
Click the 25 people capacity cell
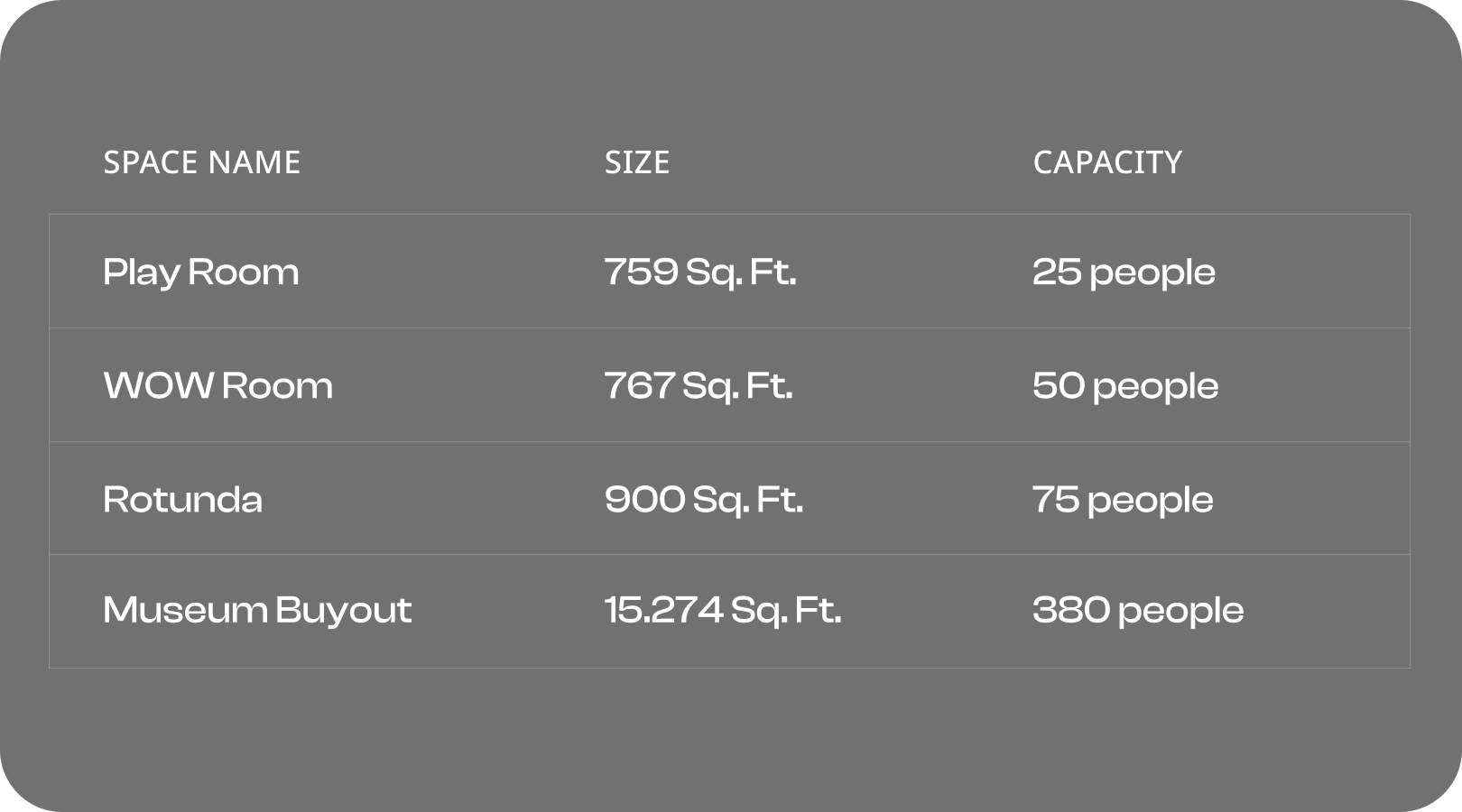point(1124,272)
